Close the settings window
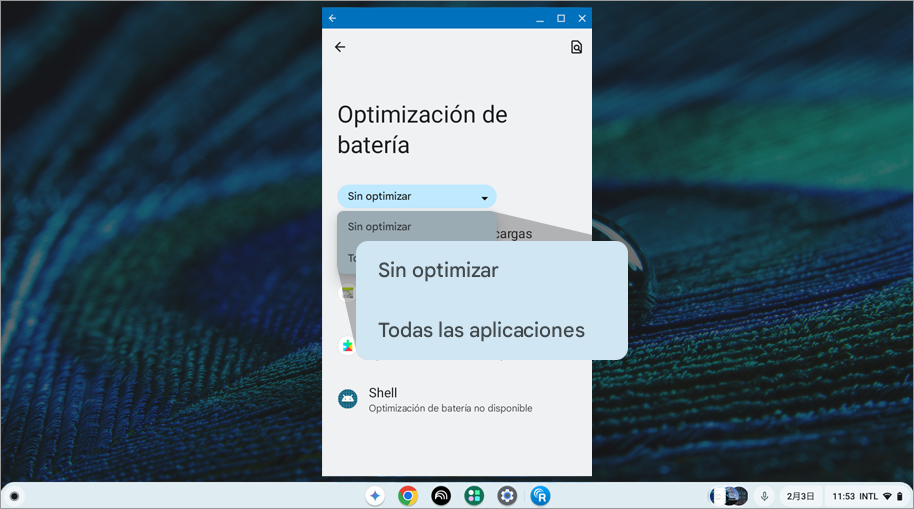 [x=582, y=19]
